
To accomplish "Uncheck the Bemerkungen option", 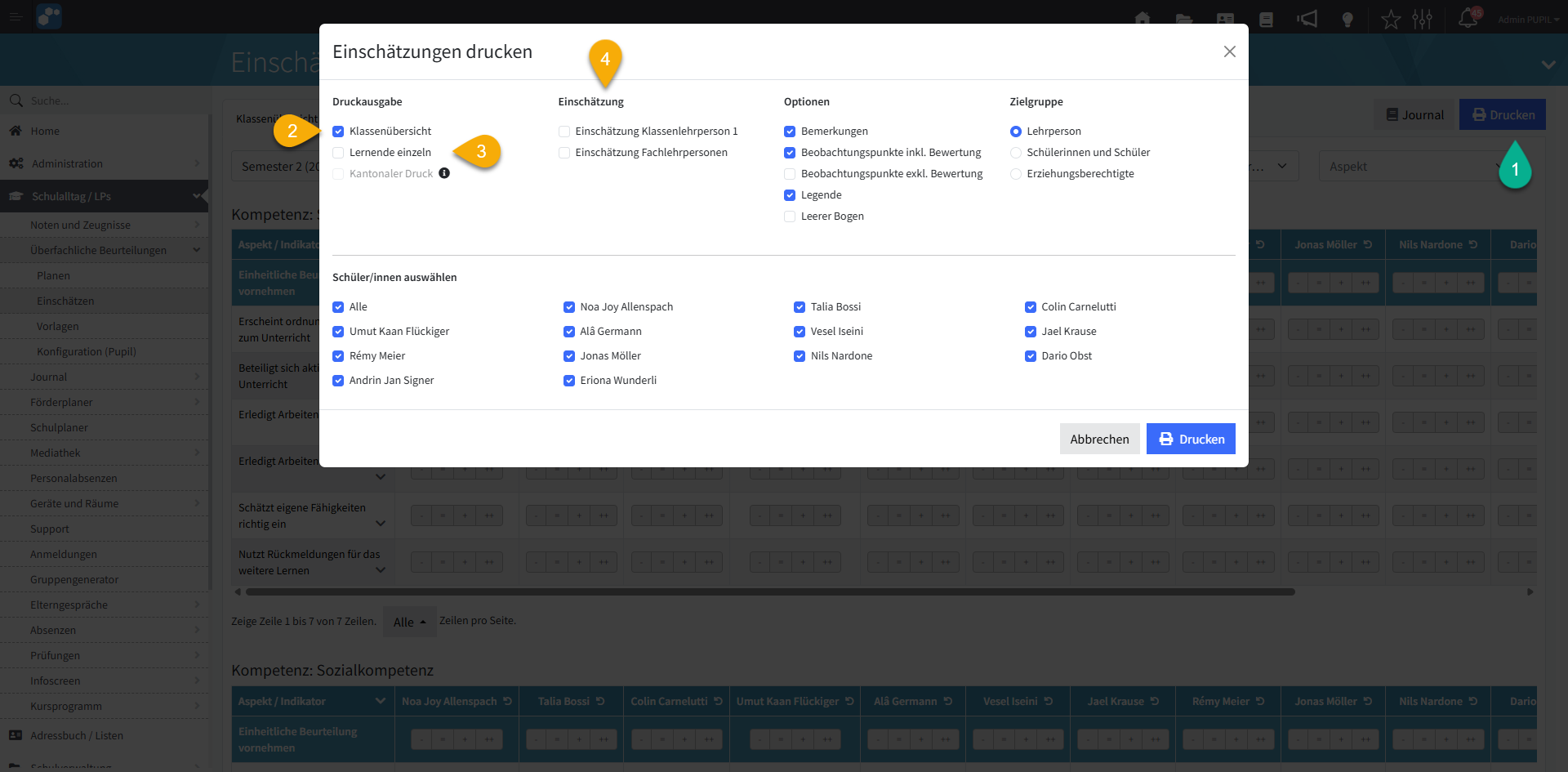I will [790, 131].
